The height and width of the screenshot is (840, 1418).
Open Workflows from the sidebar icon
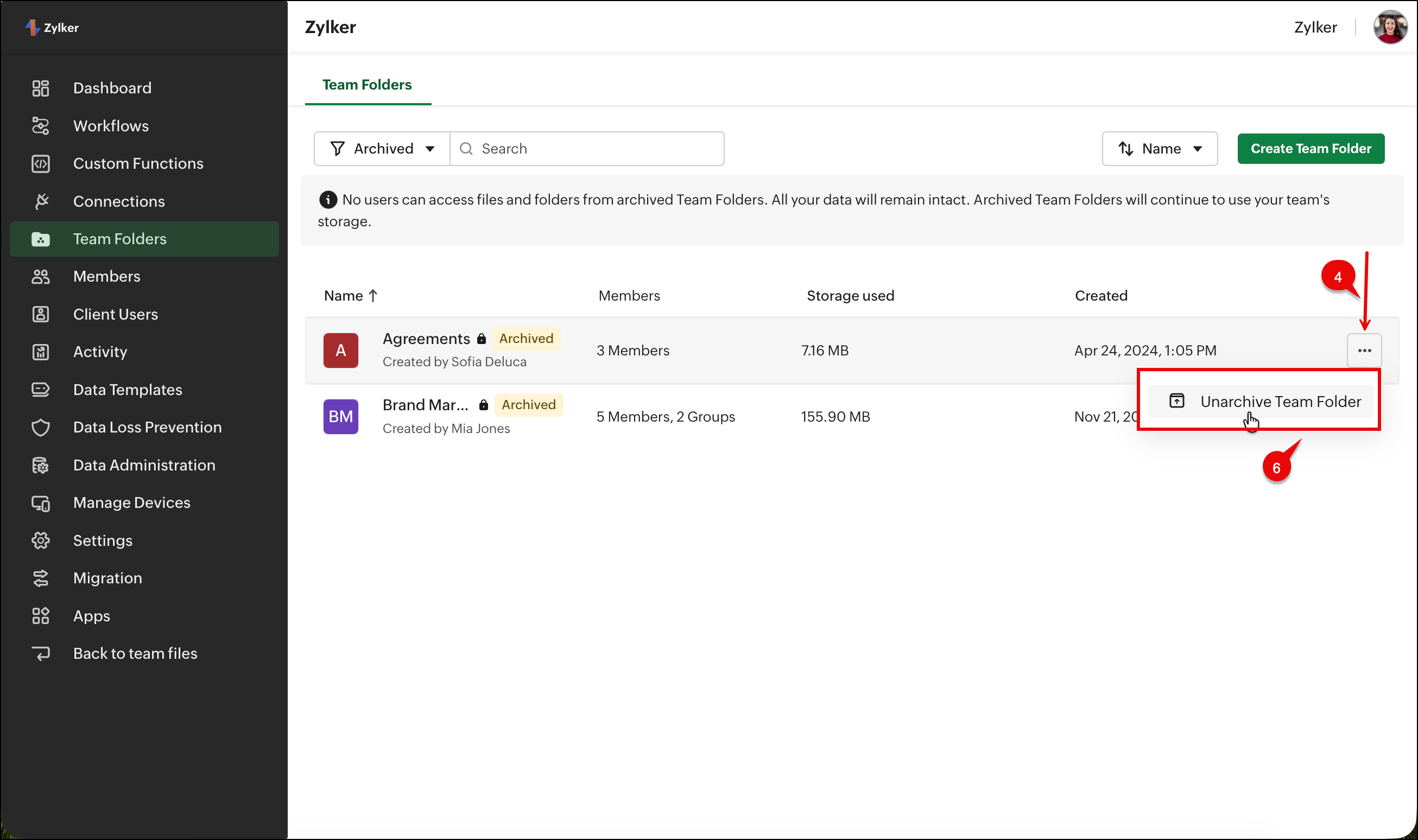40,126
